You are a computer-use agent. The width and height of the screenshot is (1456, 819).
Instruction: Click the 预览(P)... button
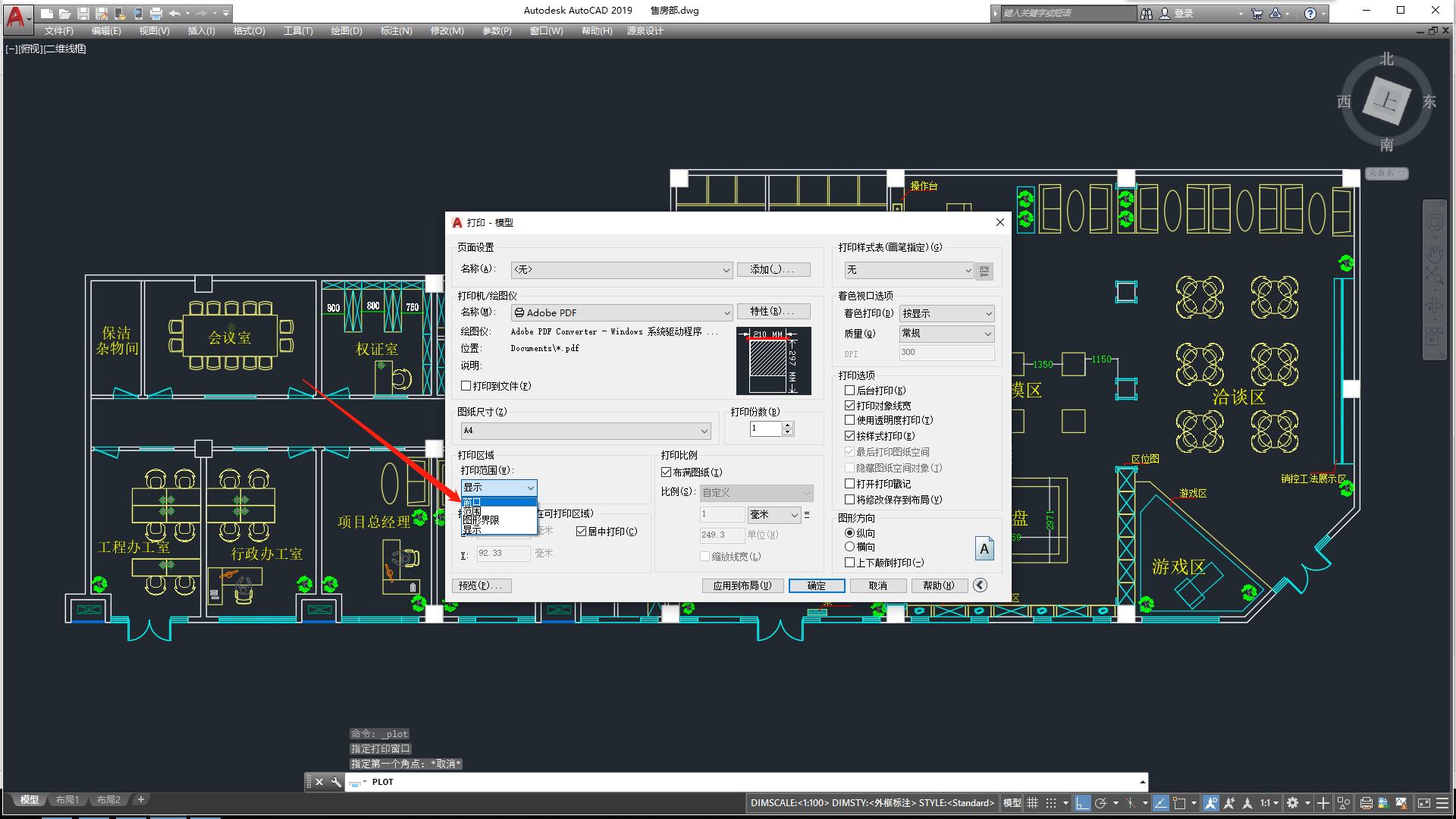click(481, 585)
